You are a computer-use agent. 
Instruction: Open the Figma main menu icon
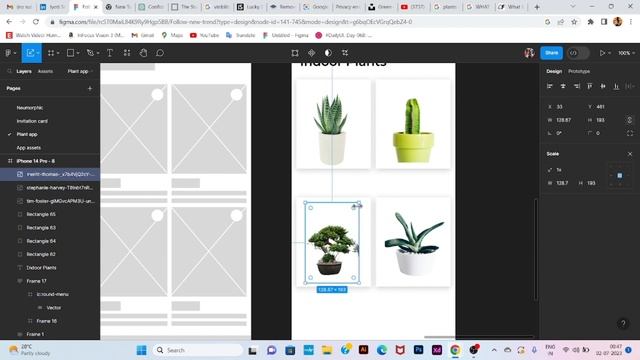click(x=8, y=53)
